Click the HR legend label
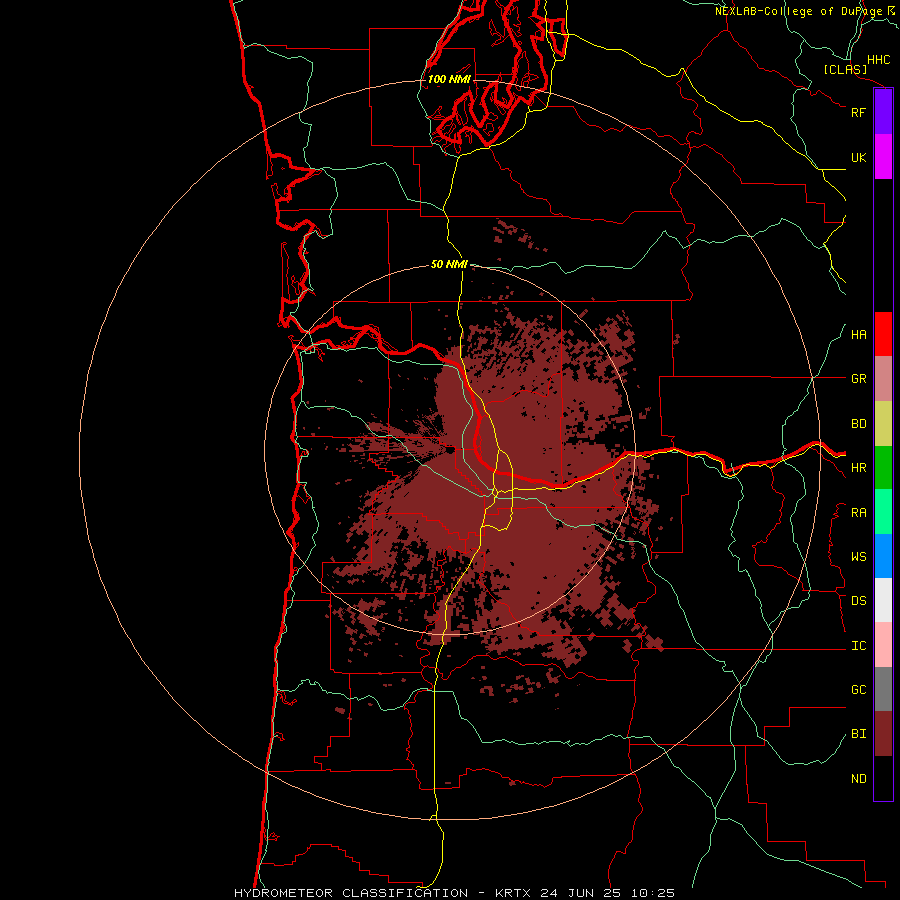Screen dimensions: 900x900 tap(858, 468)
